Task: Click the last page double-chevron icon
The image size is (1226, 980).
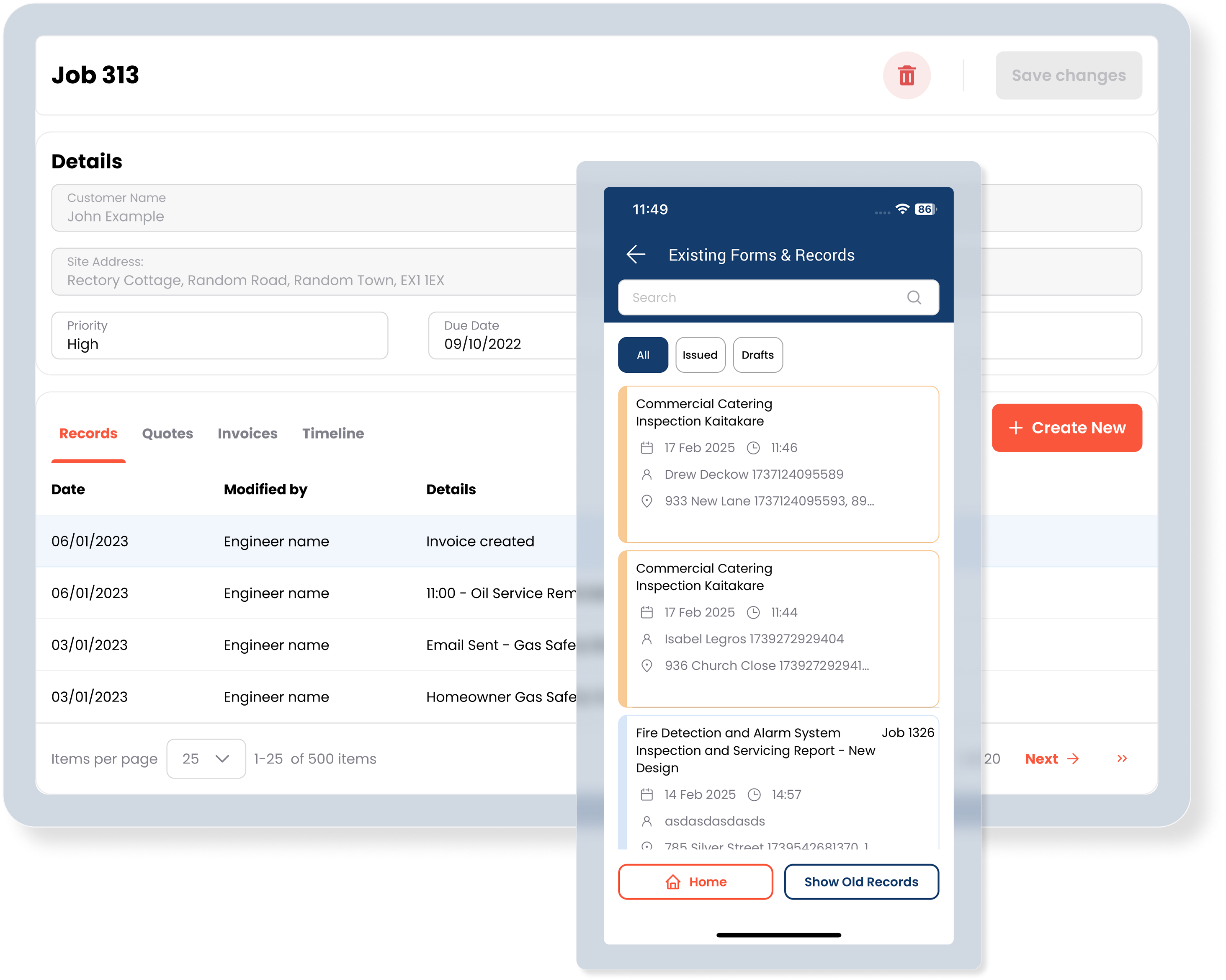Action: pyautogui.click(x=1122, y=758)
